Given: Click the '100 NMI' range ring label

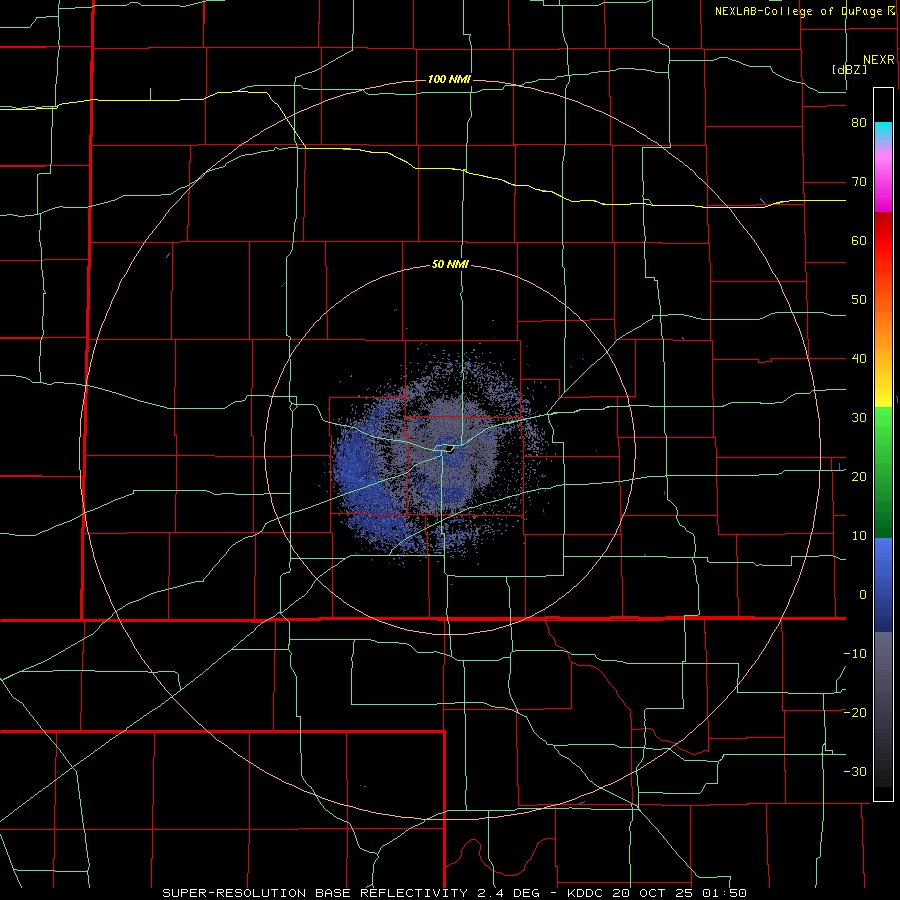Looking at the screenshot, I should click(x=449, y=79).
